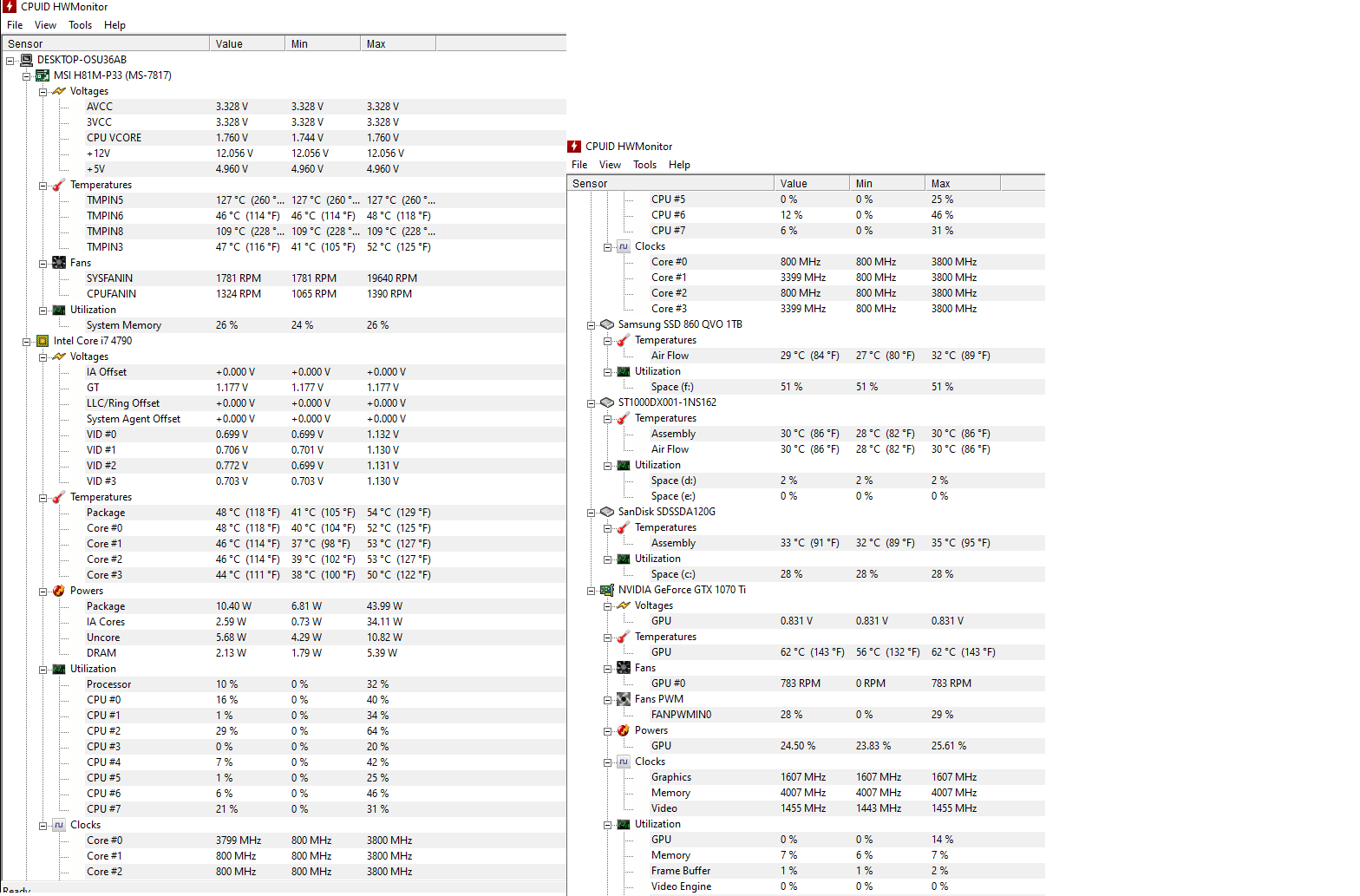Image resolution: width=1360 pixels, height=896 pixels.
Task: Open the View menu in right window
Action: [x=610, y=165]
